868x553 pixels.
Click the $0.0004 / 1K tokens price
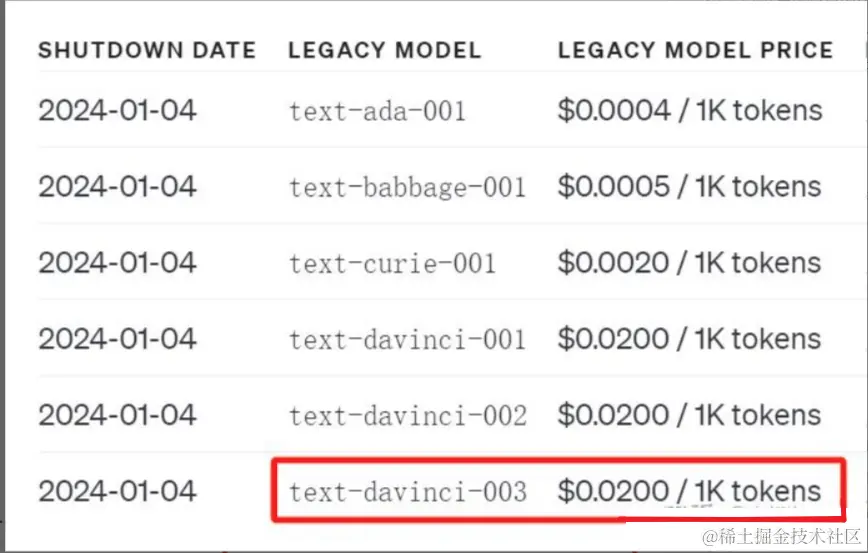pyautogui.click(x=690, y=110)
